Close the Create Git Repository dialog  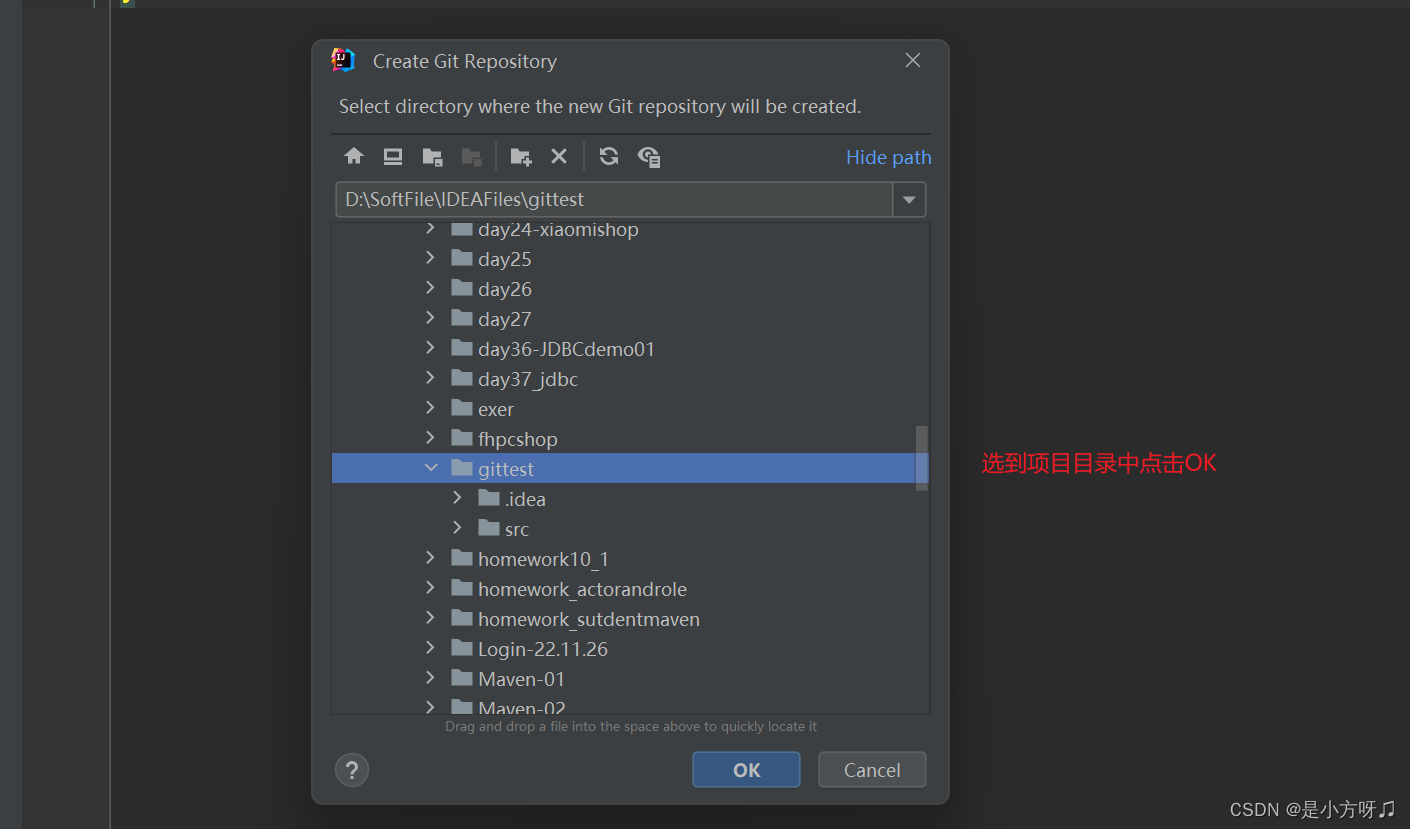click(x=913, y=60)
